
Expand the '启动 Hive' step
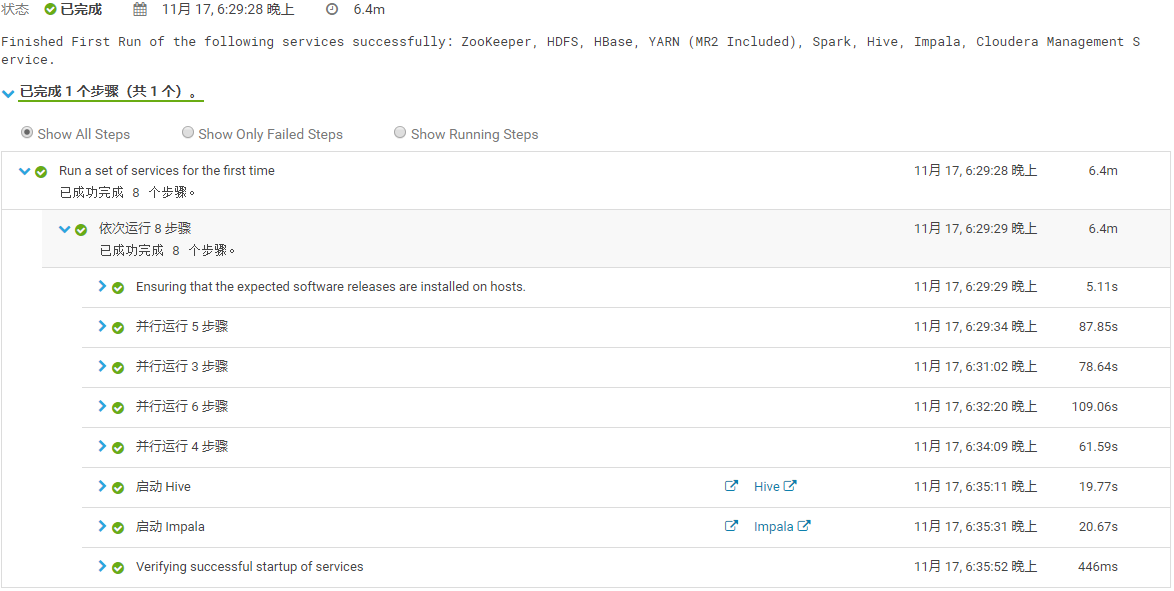click(103, 486)
